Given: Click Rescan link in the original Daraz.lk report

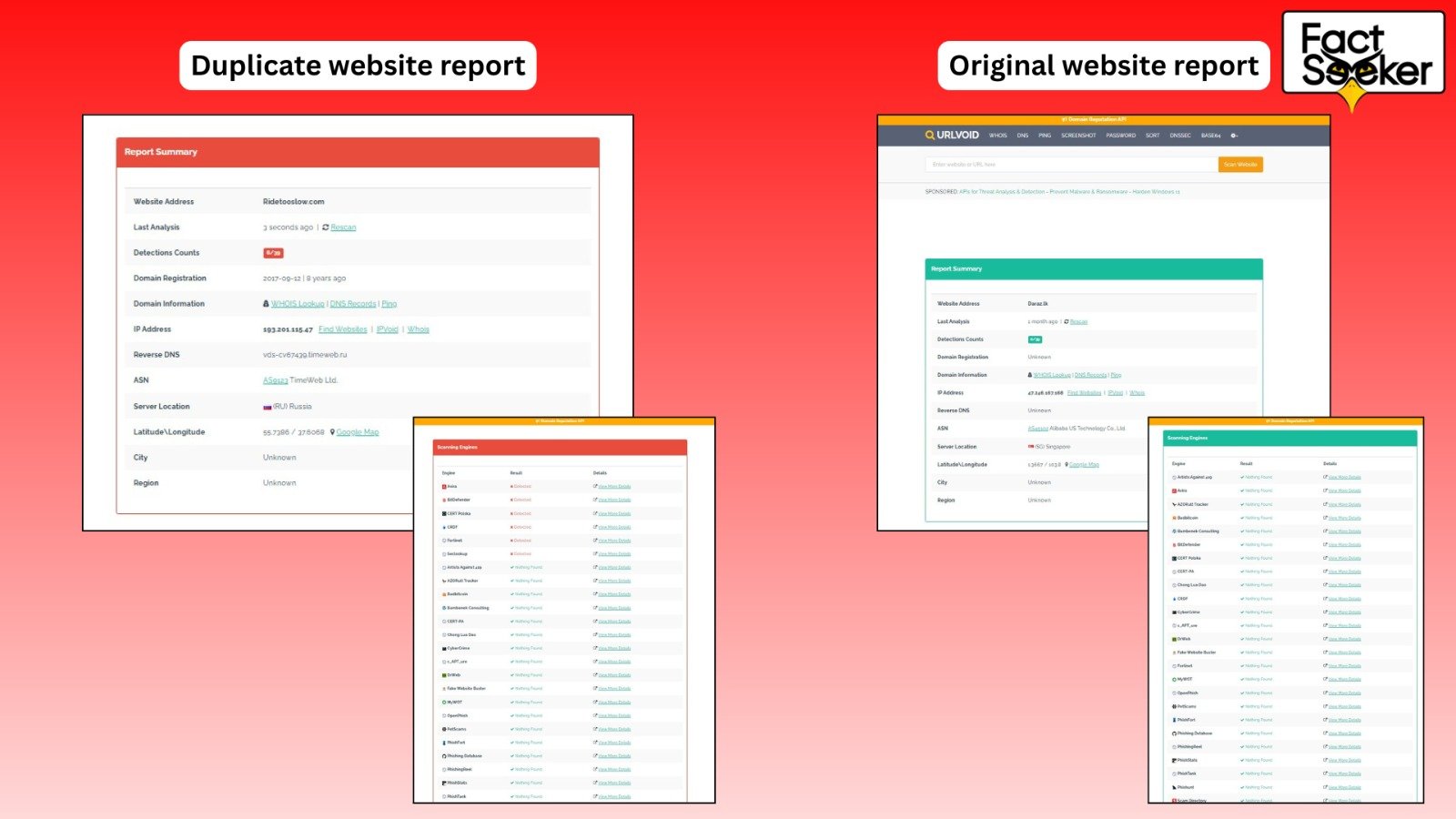Looking at the screenshot, I should coord(1078,321).
